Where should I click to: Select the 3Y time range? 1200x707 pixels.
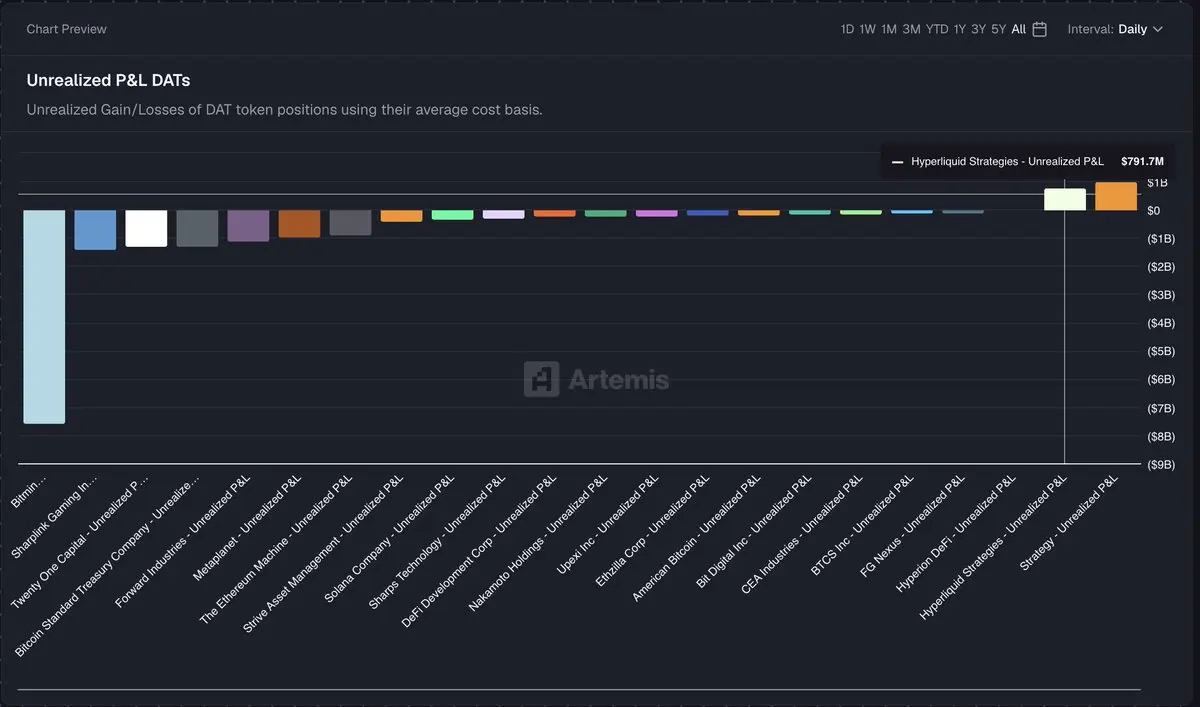point(978,29)
